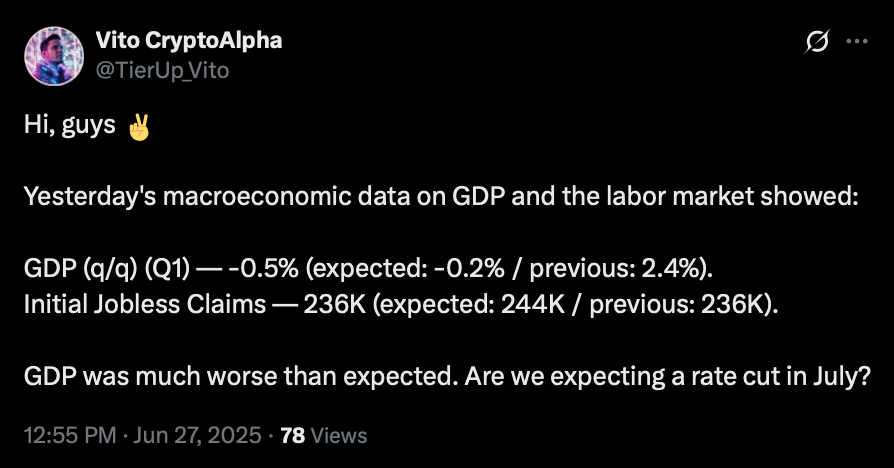
Task: Click the GDP (q/q) (Q1) line
Action: 368,268
